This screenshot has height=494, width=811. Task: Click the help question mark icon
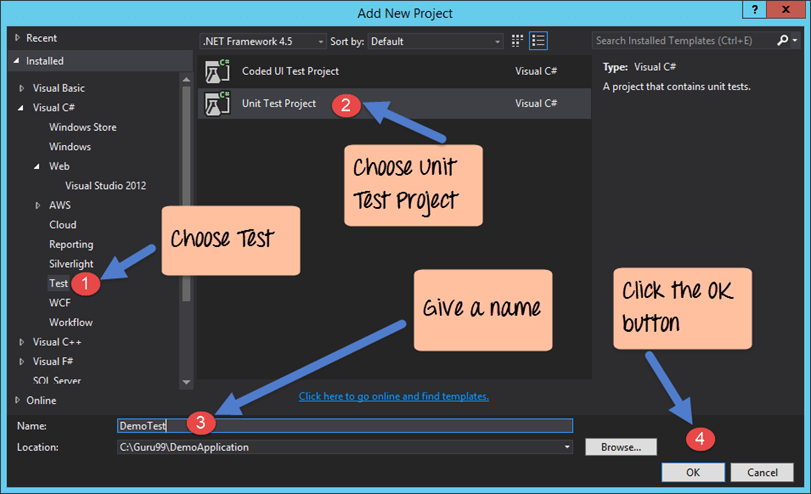(752, 10)
